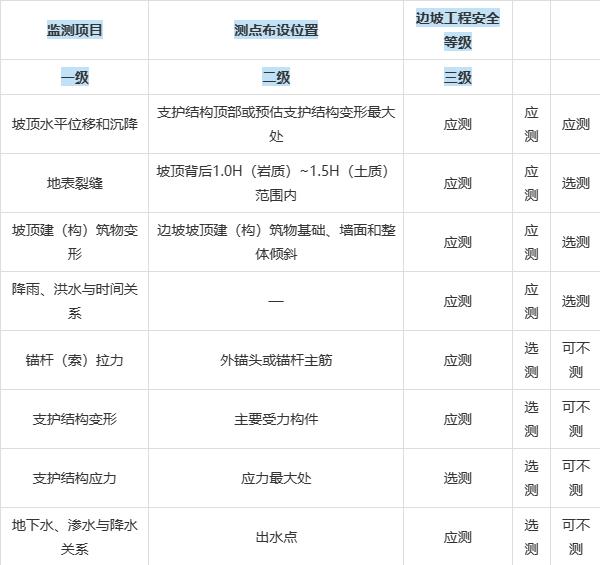Select 可不测 in the 出水点 row
600x565 pixels.
[x=576, y=537]
